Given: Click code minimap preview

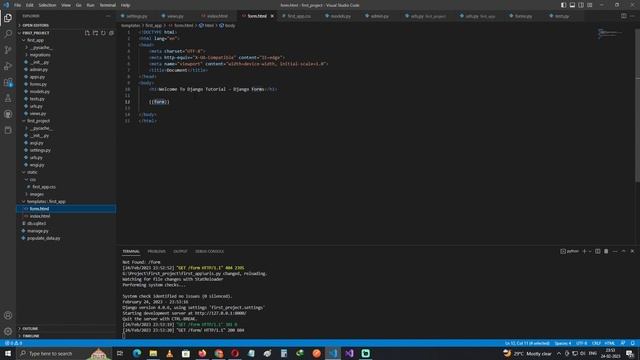Looking at the screenshot, I should (611, 34).
